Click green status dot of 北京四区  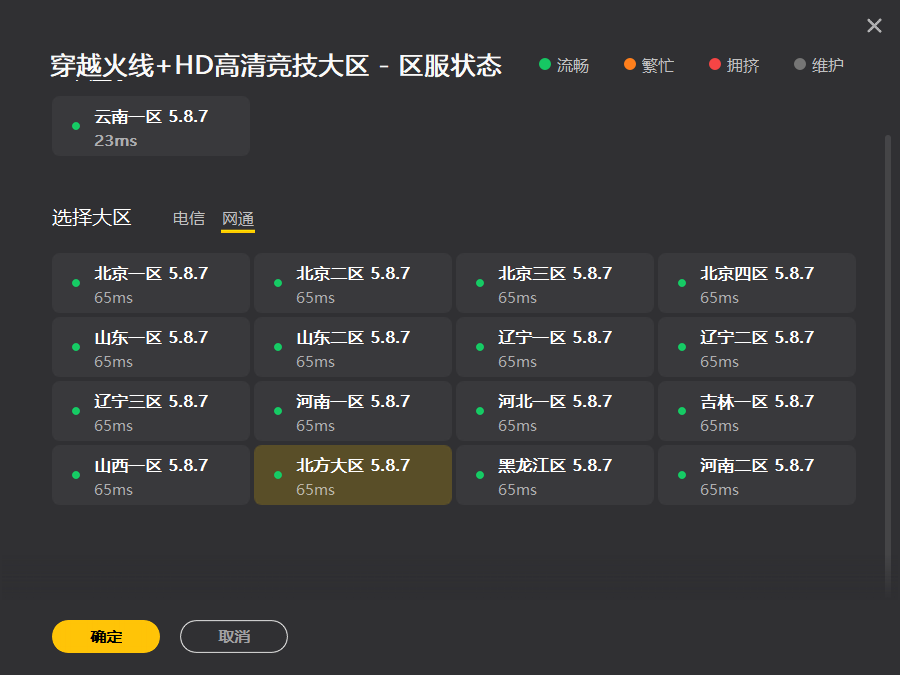point(682,283)
